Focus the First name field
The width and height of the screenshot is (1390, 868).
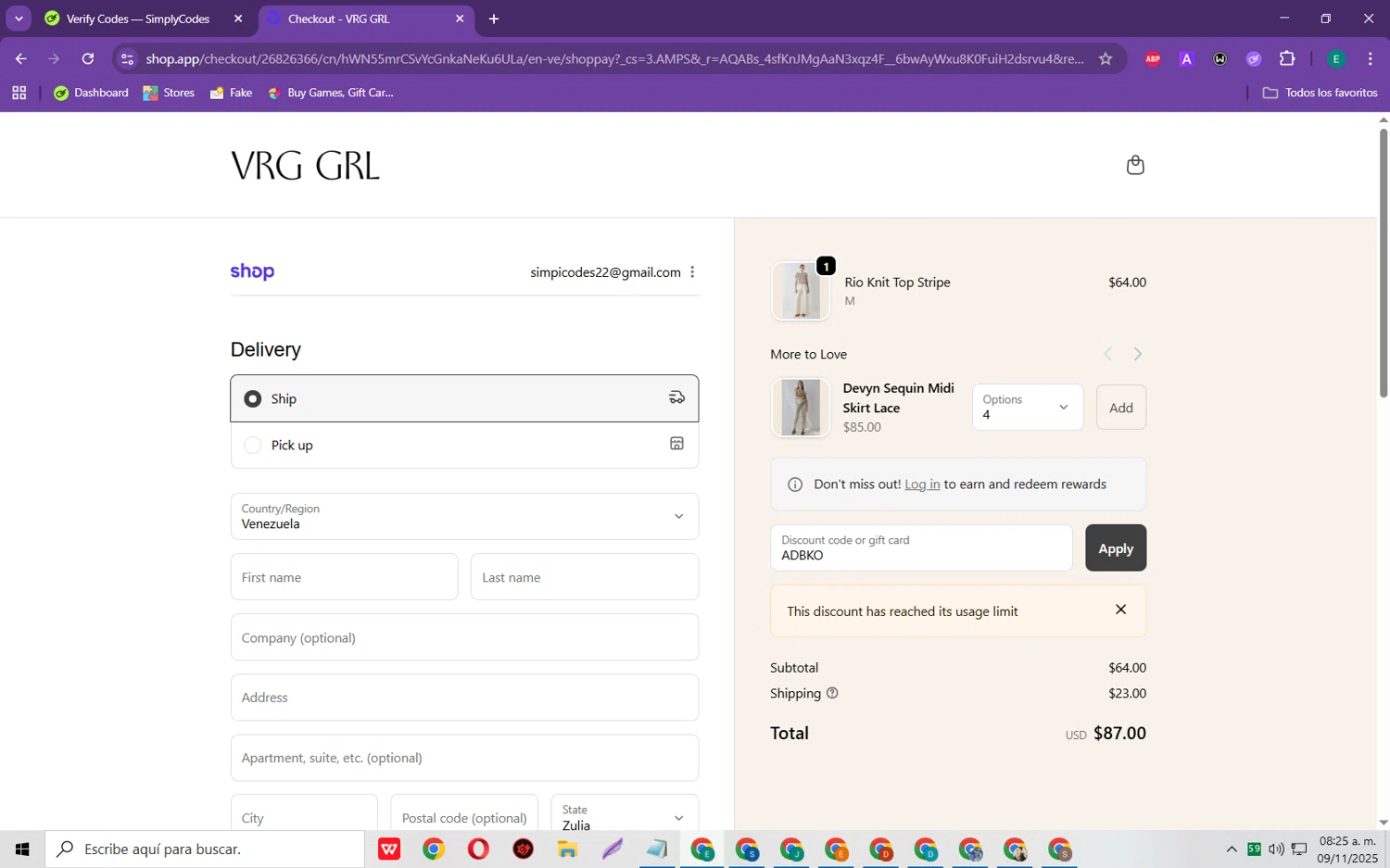coord(344,576)
